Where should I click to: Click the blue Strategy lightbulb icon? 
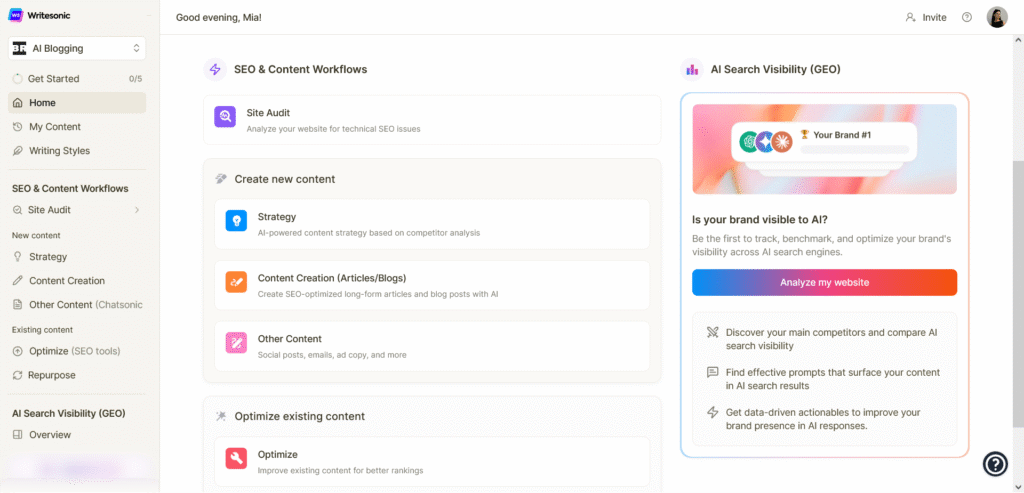click(x=236, y=222)
